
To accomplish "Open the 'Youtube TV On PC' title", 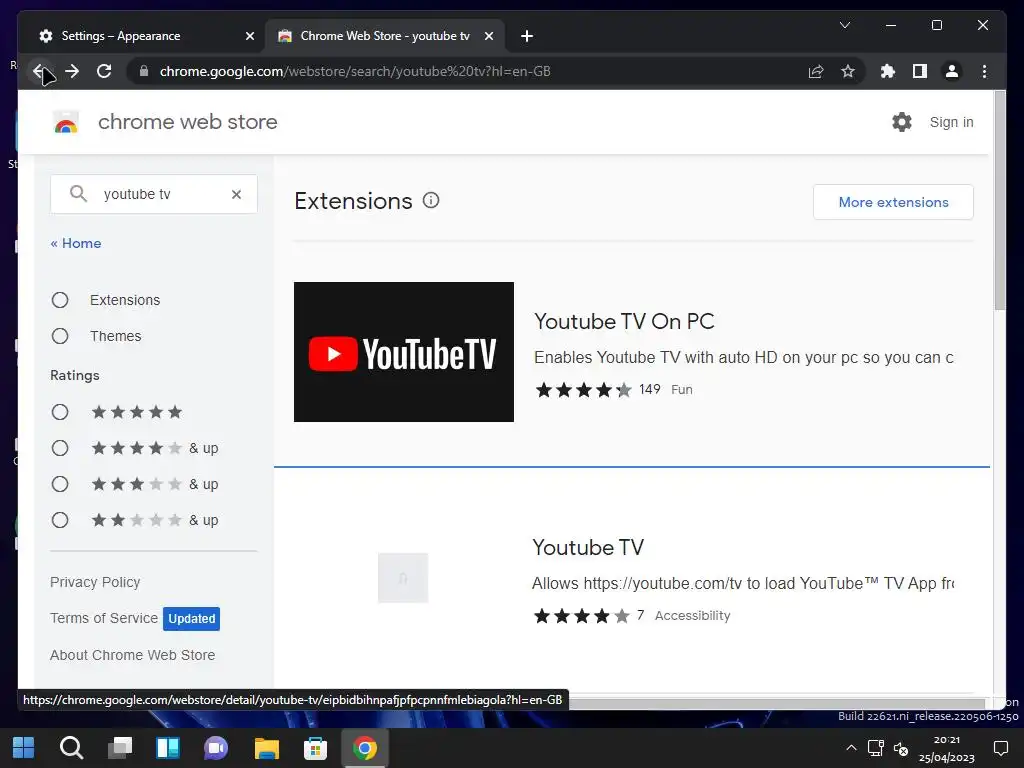I will [624, 321].
